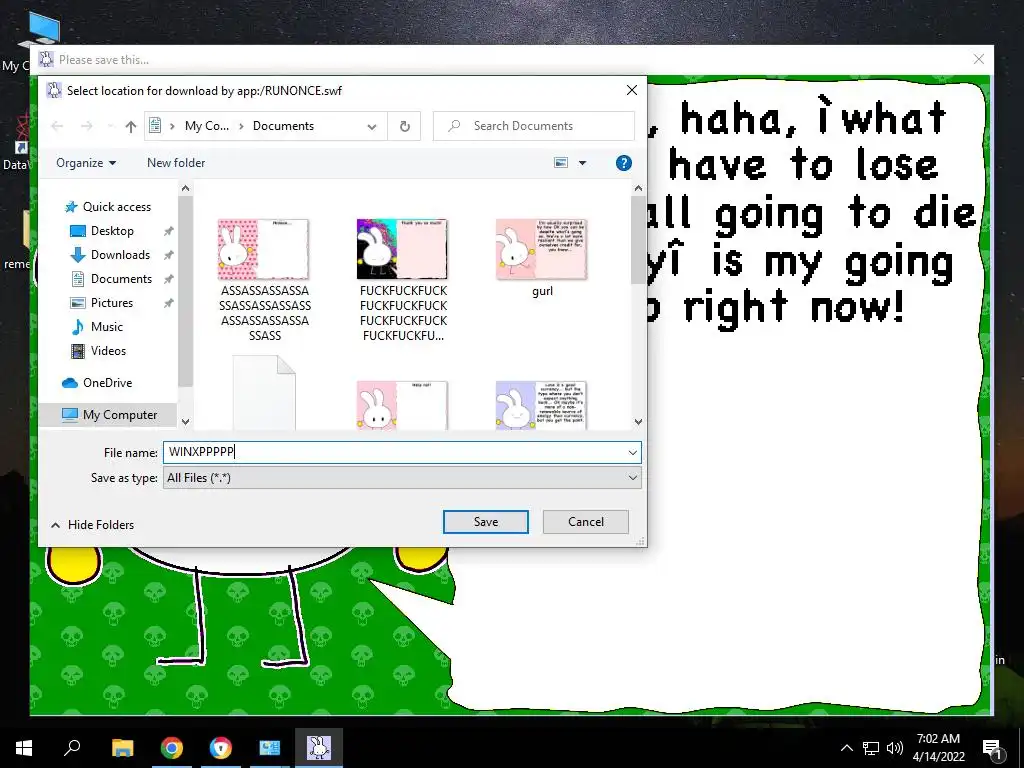1024x768 pixels.
Task: Close the Please save this window
Action: tap(978, 59)
